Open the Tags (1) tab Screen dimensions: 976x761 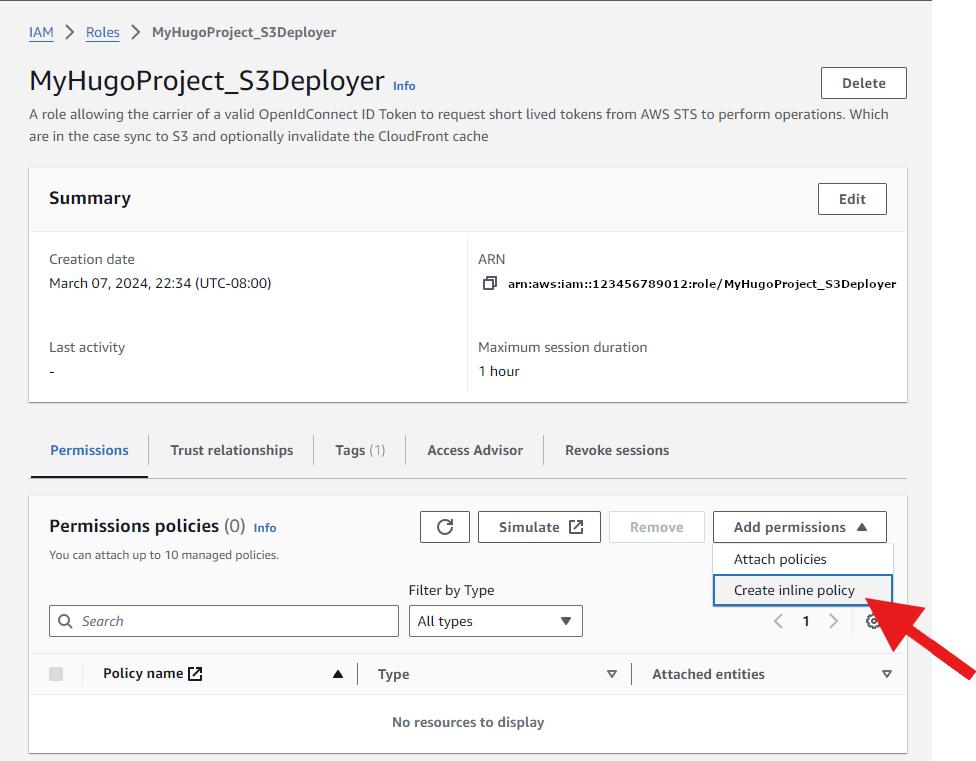[x=360, y=450]
